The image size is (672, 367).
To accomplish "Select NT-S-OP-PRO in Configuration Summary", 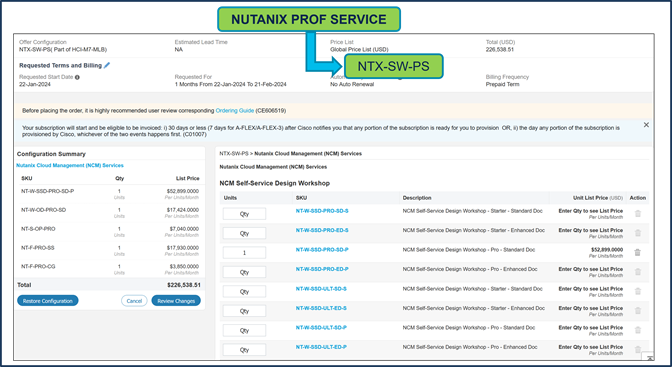I will 38,229.
